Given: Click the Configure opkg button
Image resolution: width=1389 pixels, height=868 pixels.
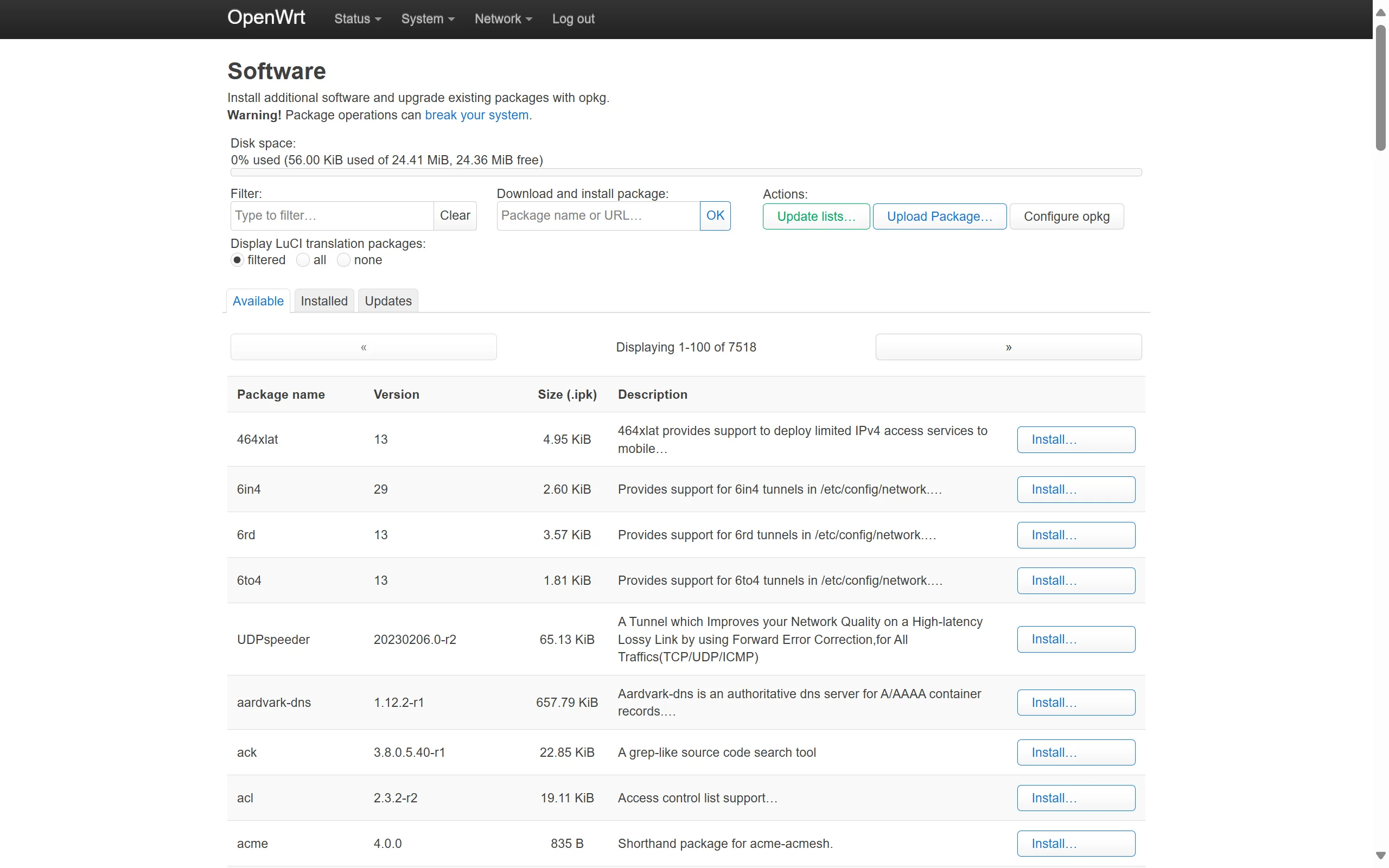Looking at the screenshot, I should [x=1066, y=216].
